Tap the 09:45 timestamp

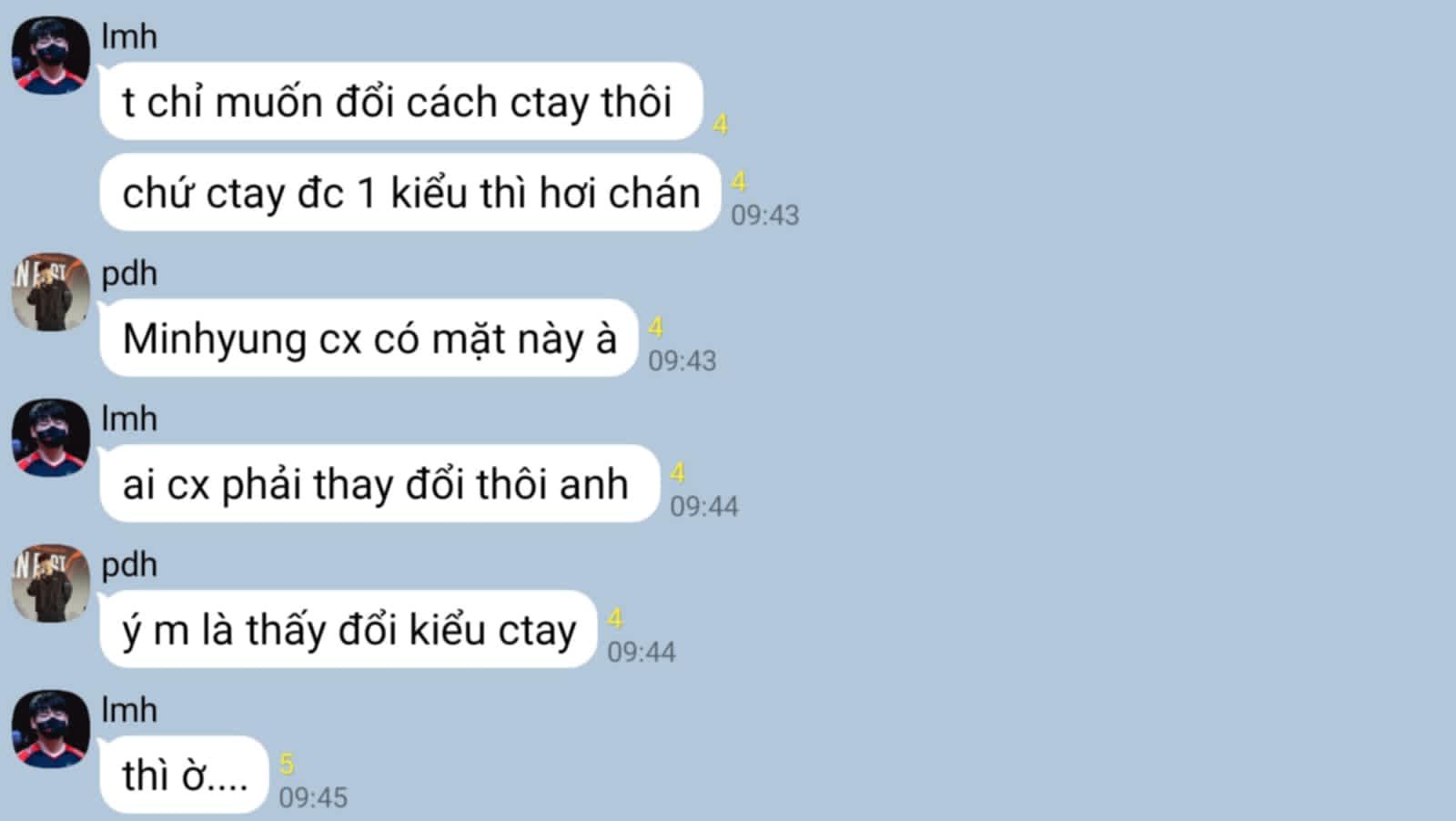(x=313, y=798)
